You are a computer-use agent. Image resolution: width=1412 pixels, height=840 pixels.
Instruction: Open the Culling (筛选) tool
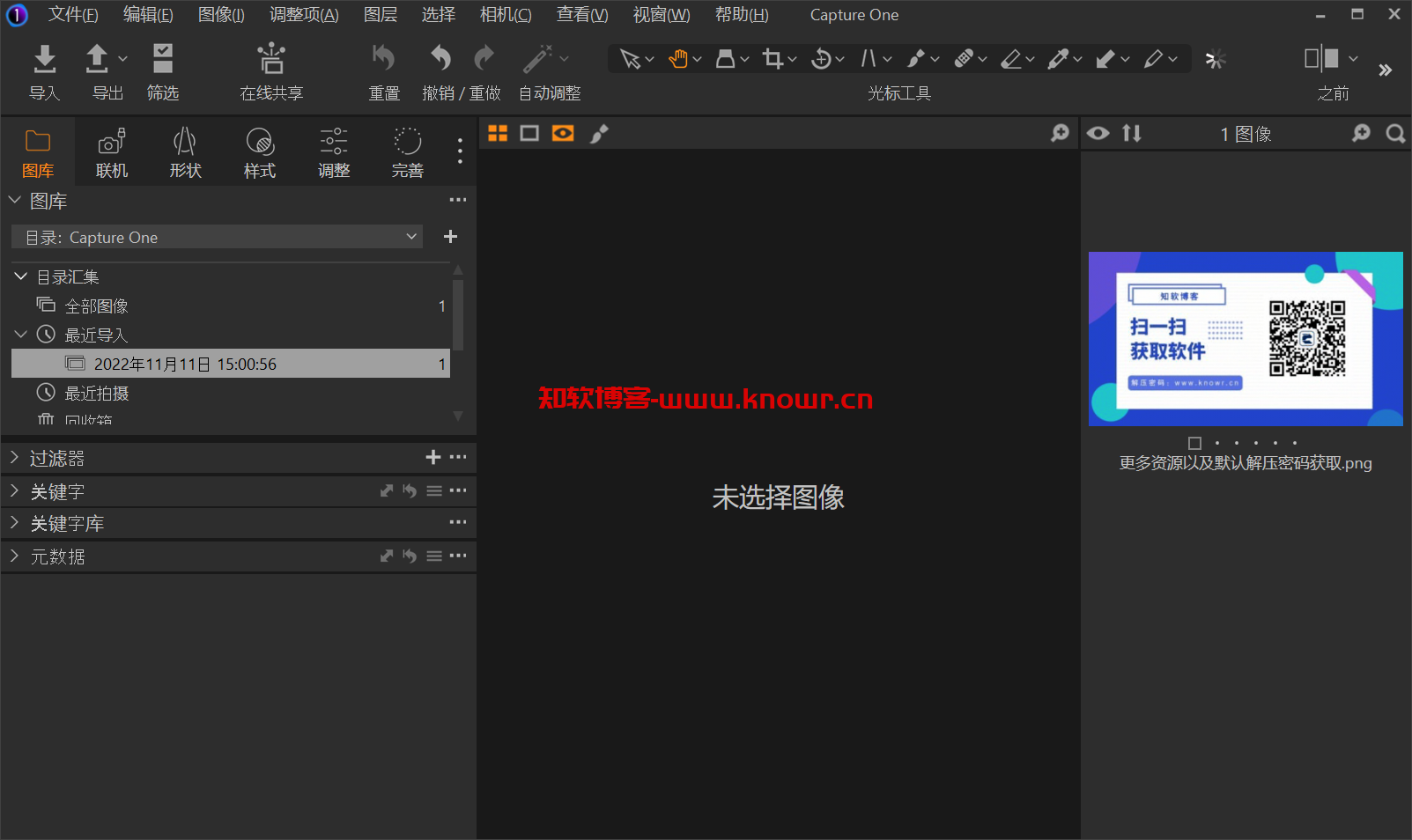point(162,59)
